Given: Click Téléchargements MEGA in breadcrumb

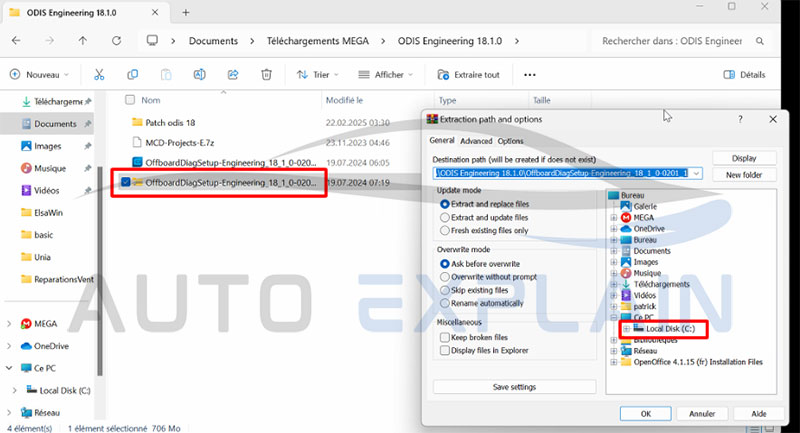Looking at the screenshot, I should [318, 41].
